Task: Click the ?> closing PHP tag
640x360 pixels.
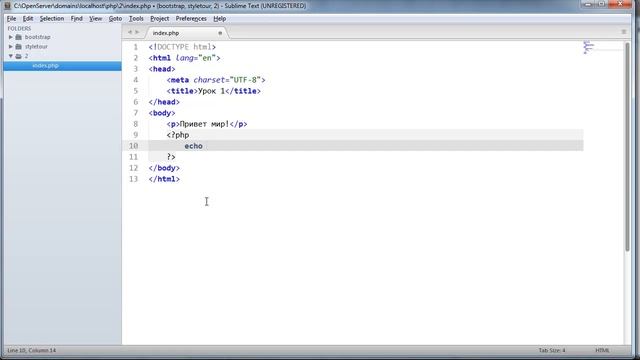Action: click(x=171, y=157)
